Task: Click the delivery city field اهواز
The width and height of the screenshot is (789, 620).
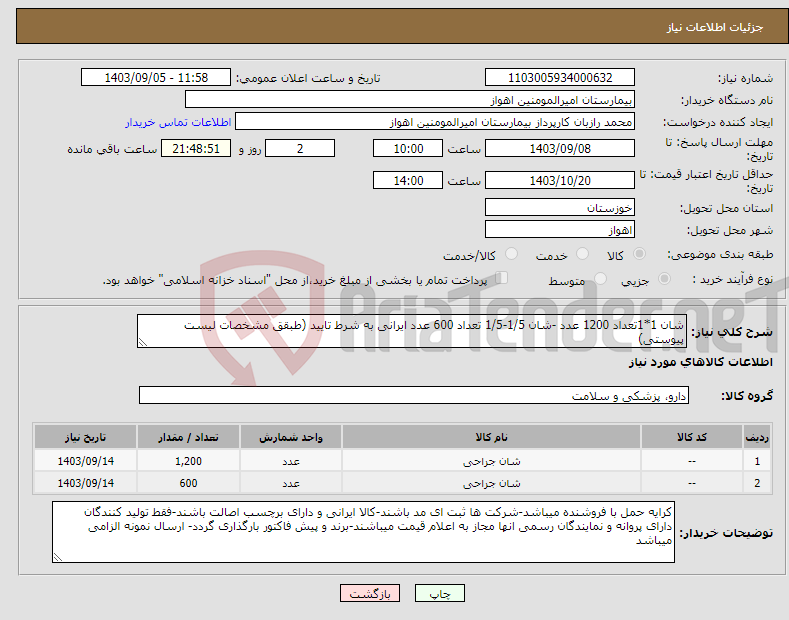Action: [x=560, y=229]
